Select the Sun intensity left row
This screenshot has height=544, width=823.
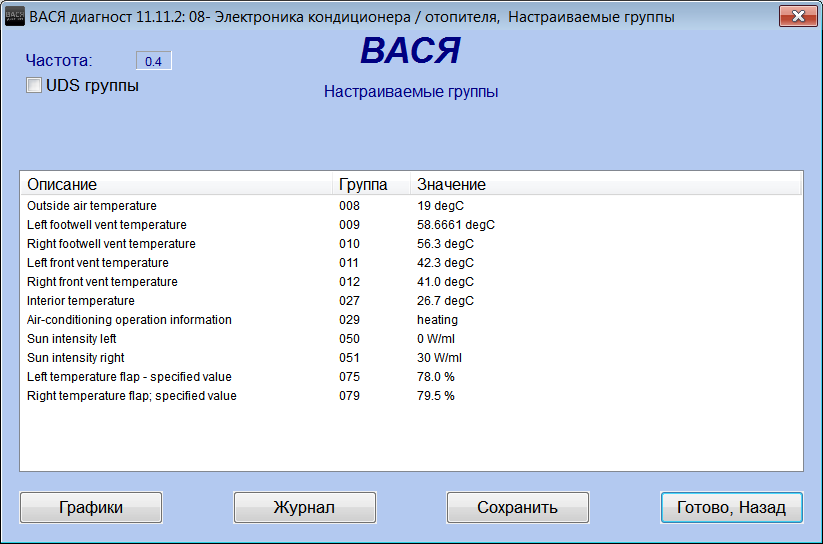click(72, 339)
